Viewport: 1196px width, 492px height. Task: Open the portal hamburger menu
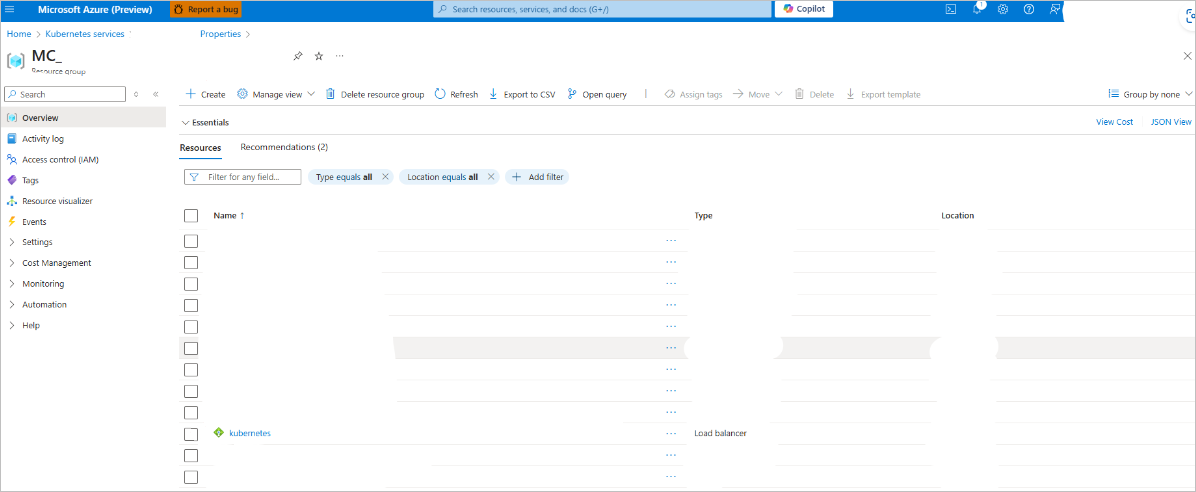[11, 9]
